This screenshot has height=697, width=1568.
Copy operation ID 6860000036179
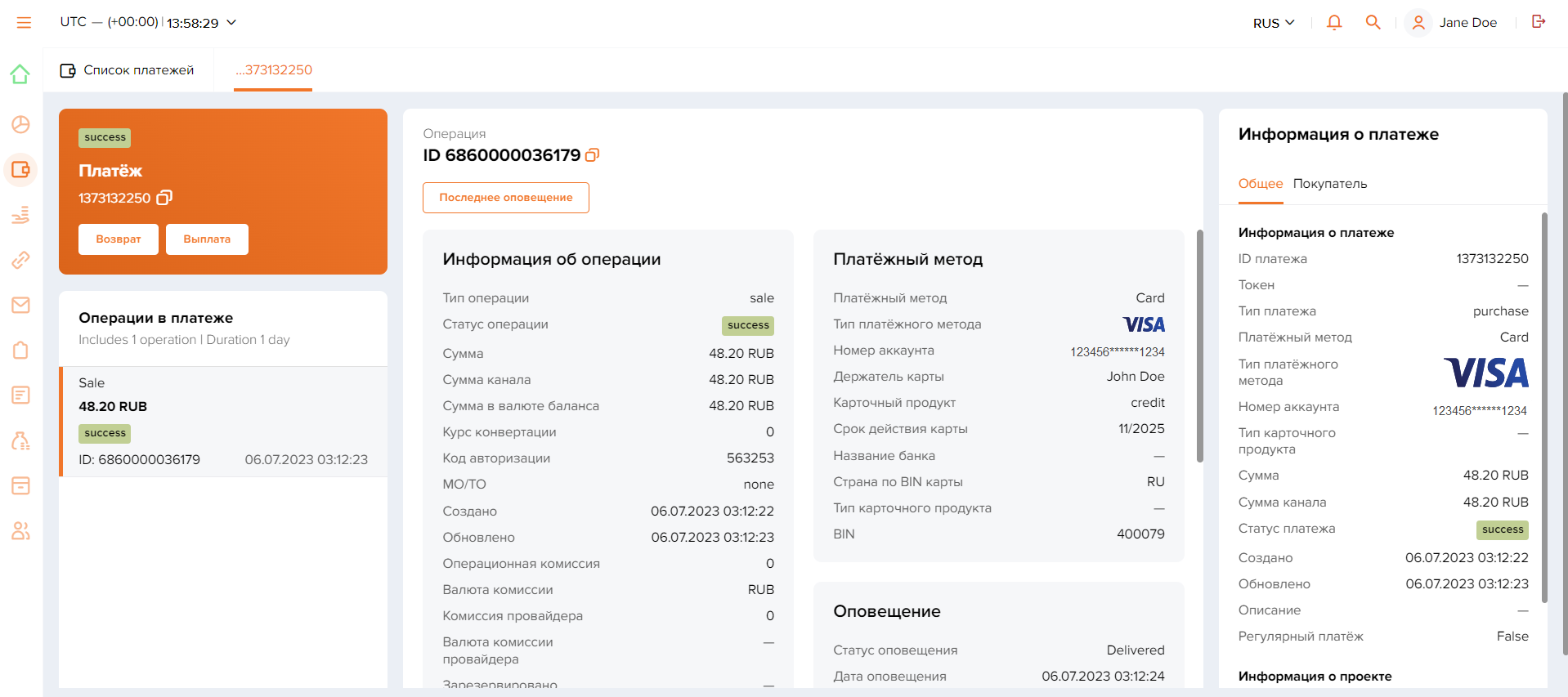[593, 154]
